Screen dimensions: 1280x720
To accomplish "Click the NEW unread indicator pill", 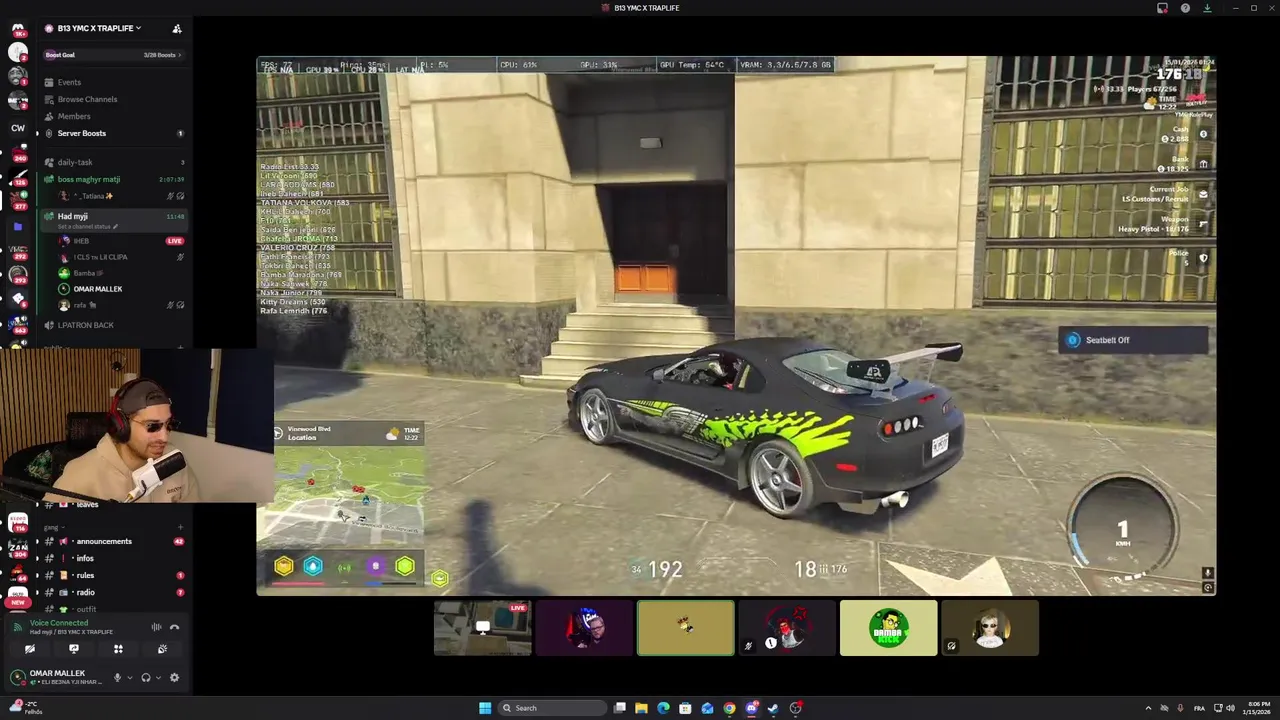I will pos(17,603).
